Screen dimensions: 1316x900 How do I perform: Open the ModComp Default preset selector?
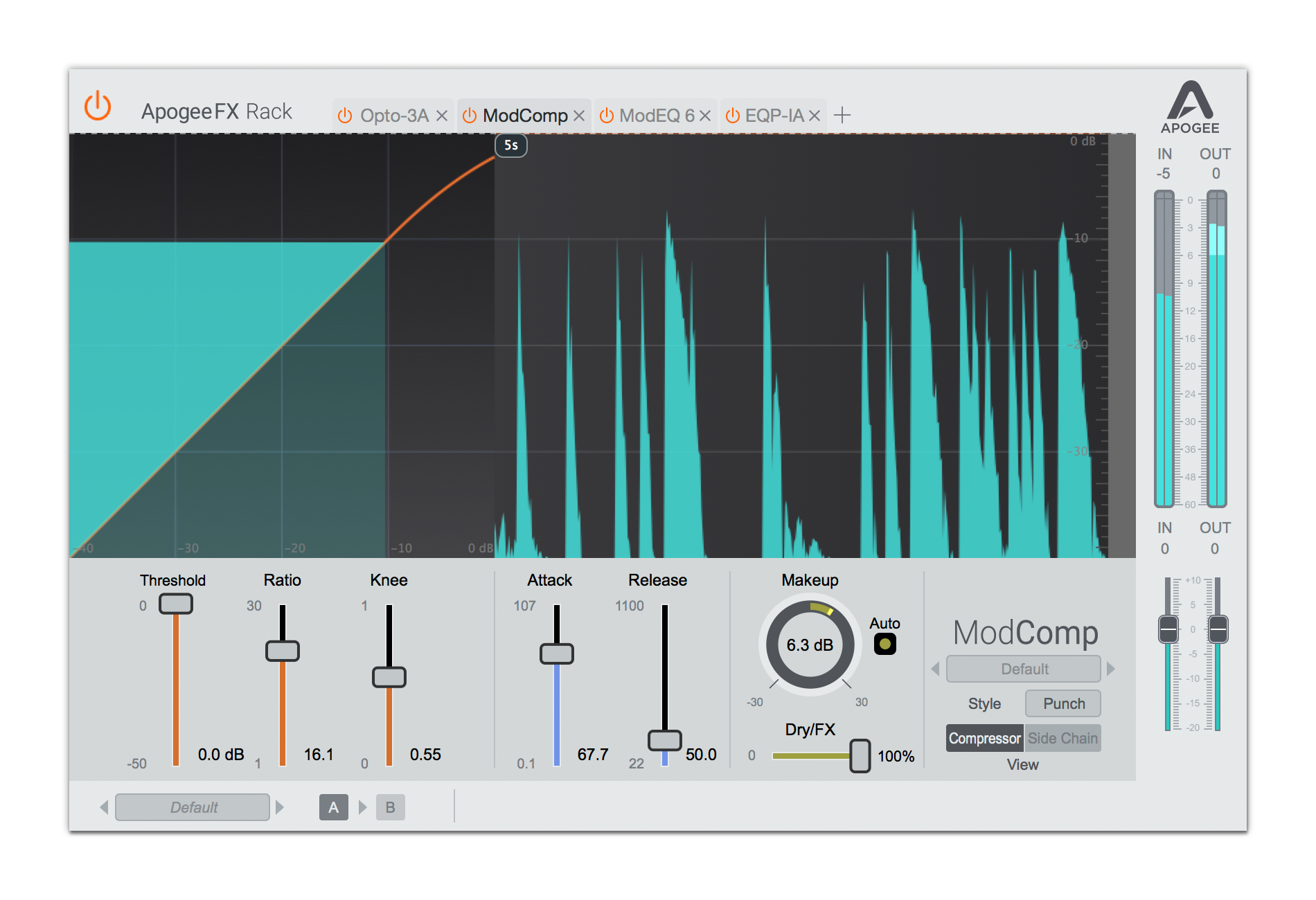[1023, 669]
